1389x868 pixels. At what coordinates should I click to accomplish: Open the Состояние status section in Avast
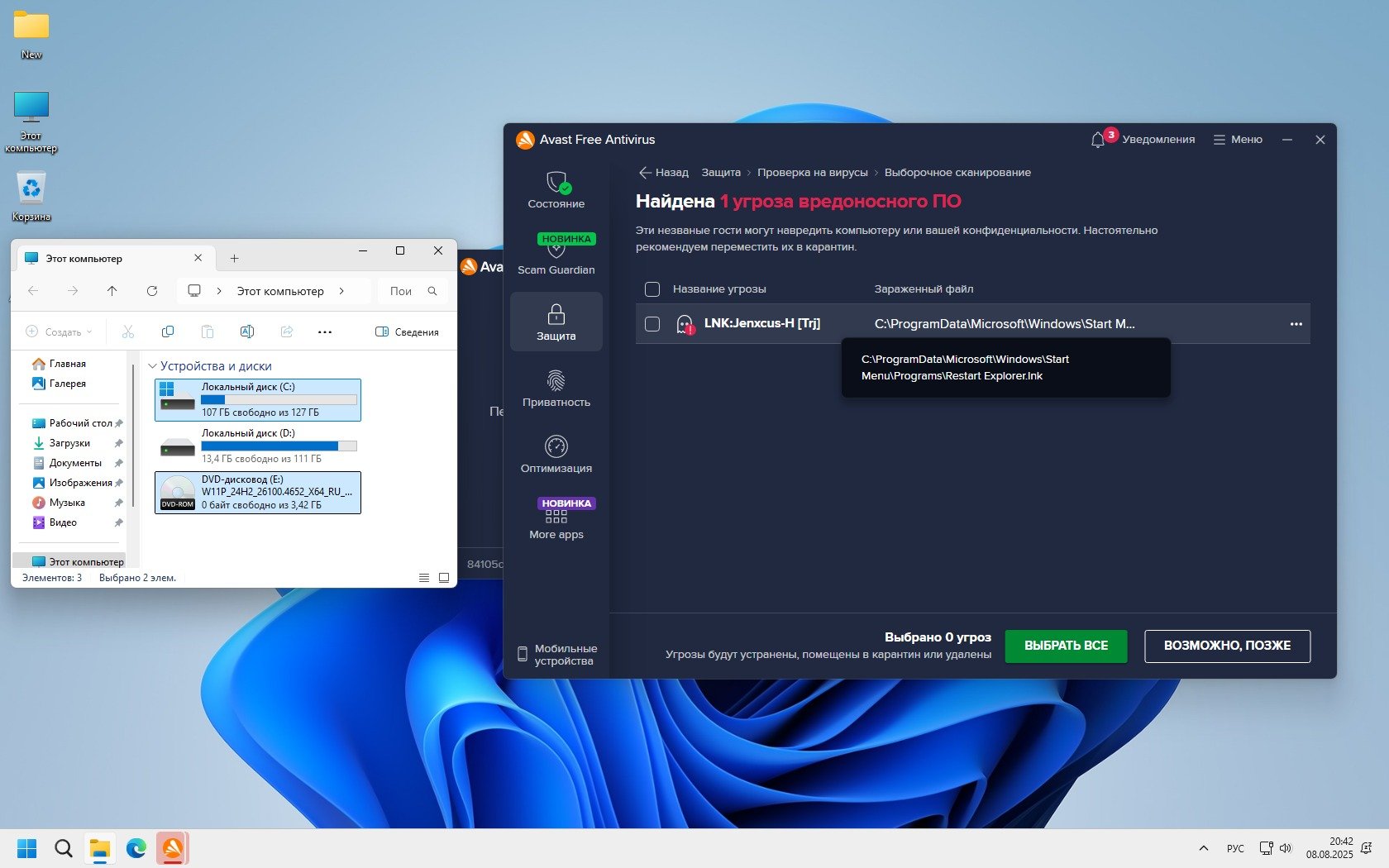click(x=556, y=190)
